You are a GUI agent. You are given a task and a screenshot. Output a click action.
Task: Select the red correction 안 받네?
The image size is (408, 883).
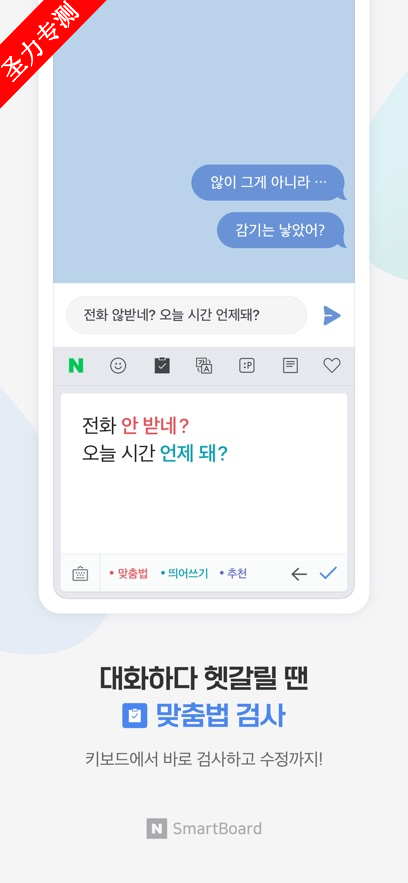click(x=155, y=426)
